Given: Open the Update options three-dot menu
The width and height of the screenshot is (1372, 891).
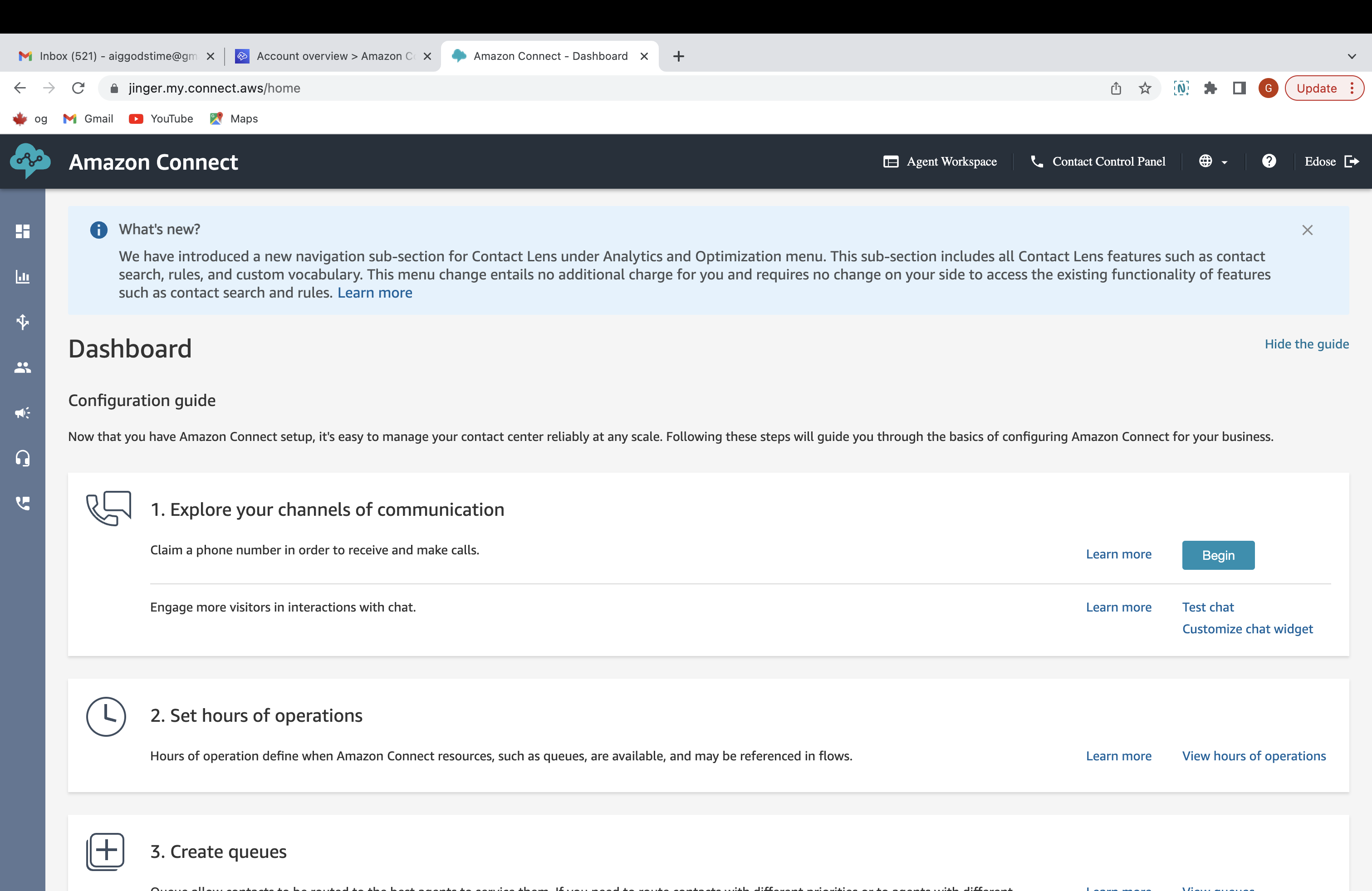Looking at the screenshot, I should pyautogui.click(x=1353, y=88).
